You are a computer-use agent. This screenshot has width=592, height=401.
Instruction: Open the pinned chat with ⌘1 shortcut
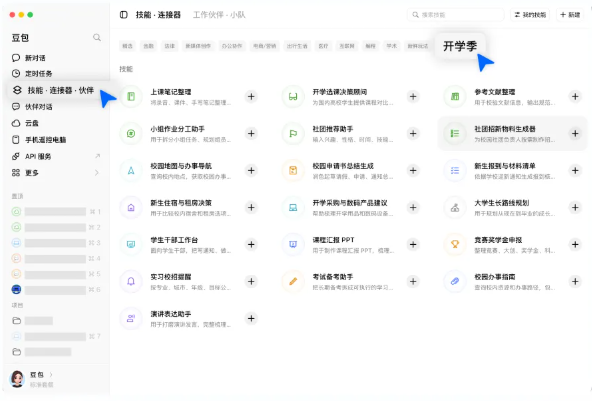tap(57, 211)
